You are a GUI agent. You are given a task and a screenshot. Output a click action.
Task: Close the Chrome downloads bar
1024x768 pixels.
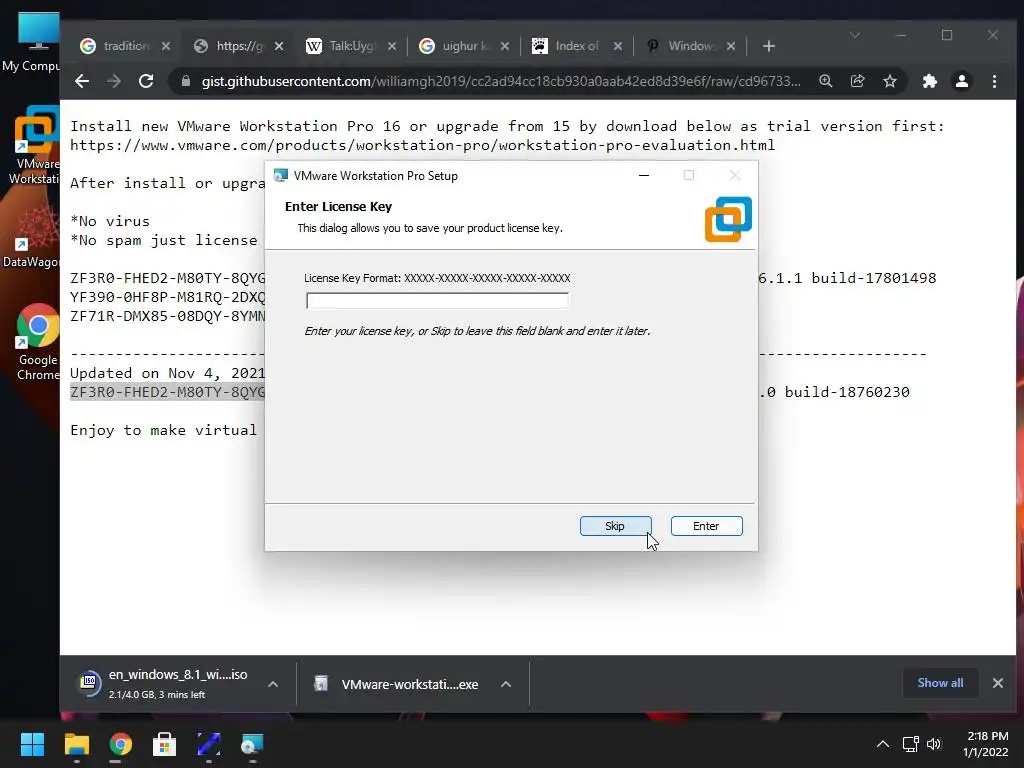tap(997, 682)
